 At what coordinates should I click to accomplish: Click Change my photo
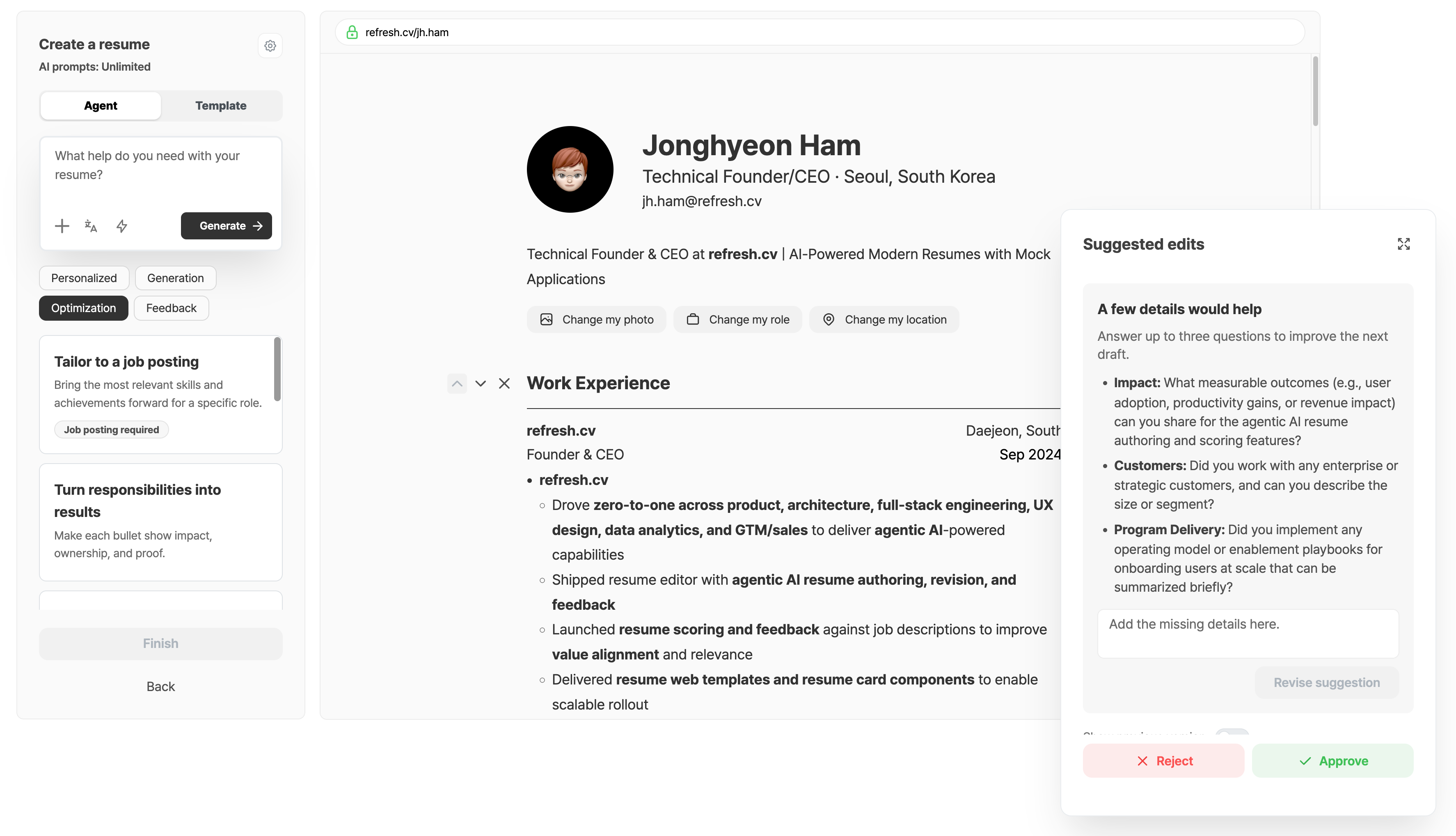pyautogui.click(x=597, y=319)
